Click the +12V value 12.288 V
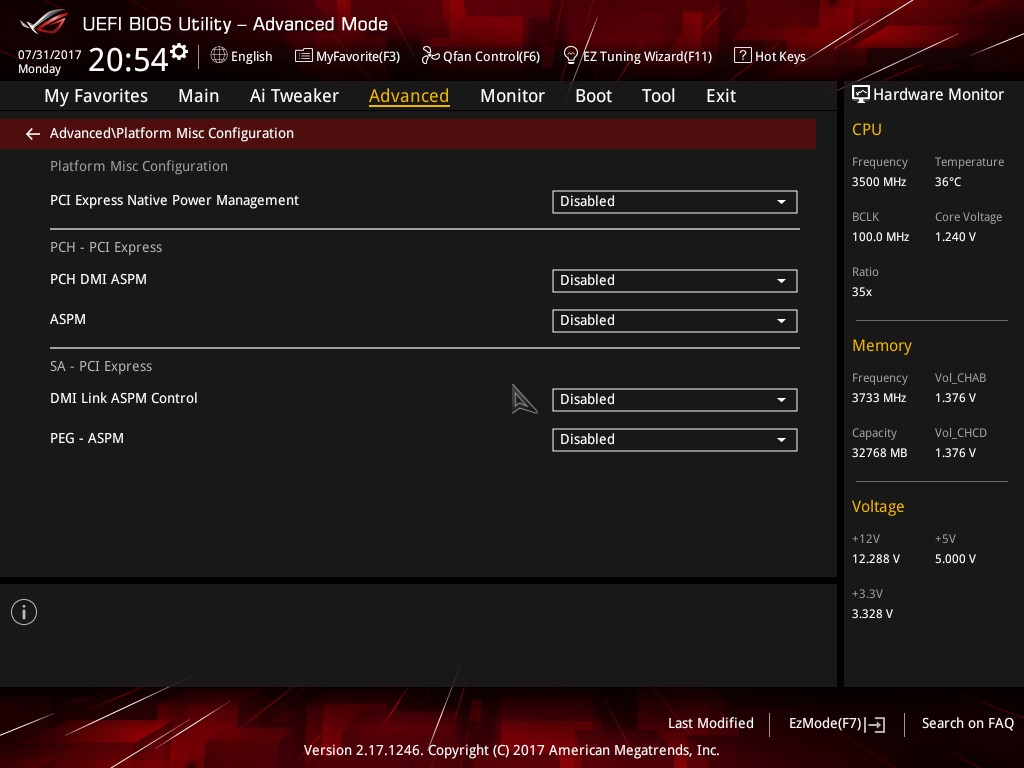This screenshot has width=1024, height=768. [876, 559]
